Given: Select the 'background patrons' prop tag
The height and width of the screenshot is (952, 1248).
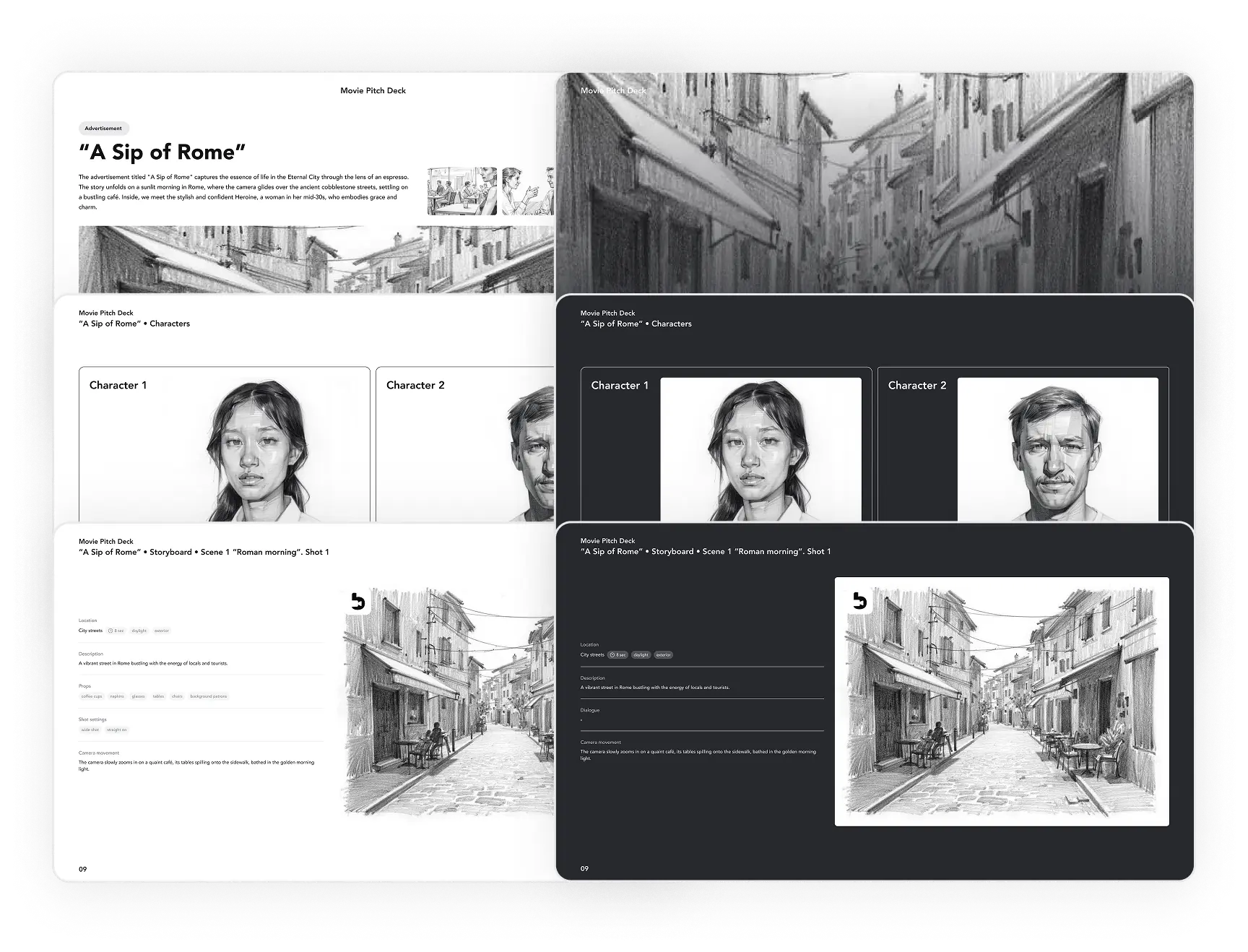Looking at the screenshot, I should pyautogui.click(x=209, y=696).
